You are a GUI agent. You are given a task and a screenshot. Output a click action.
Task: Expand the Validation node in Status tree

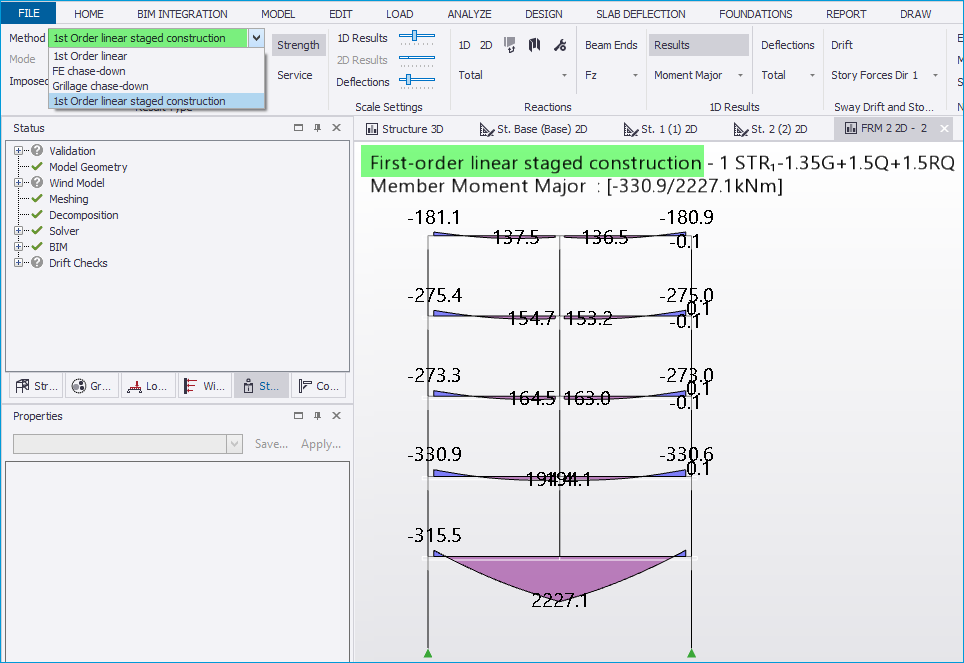pos(19,151)
